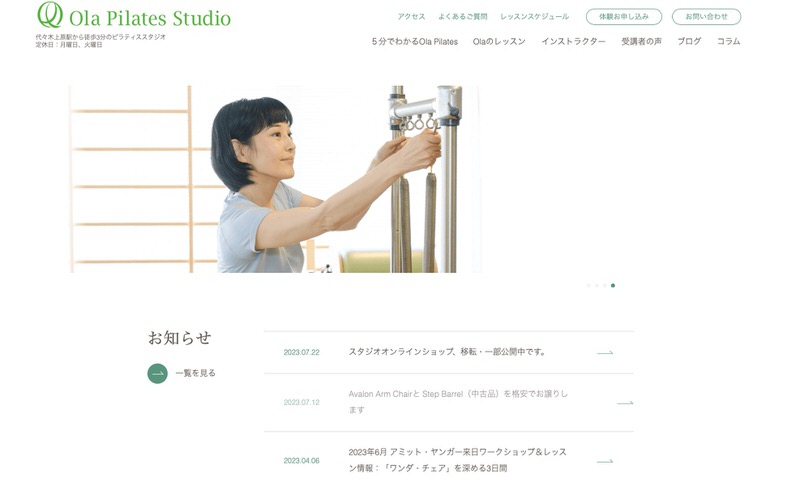Open the よくあるご質問 page
Viewport: 800px width, 486px height.
coord(463,16)
